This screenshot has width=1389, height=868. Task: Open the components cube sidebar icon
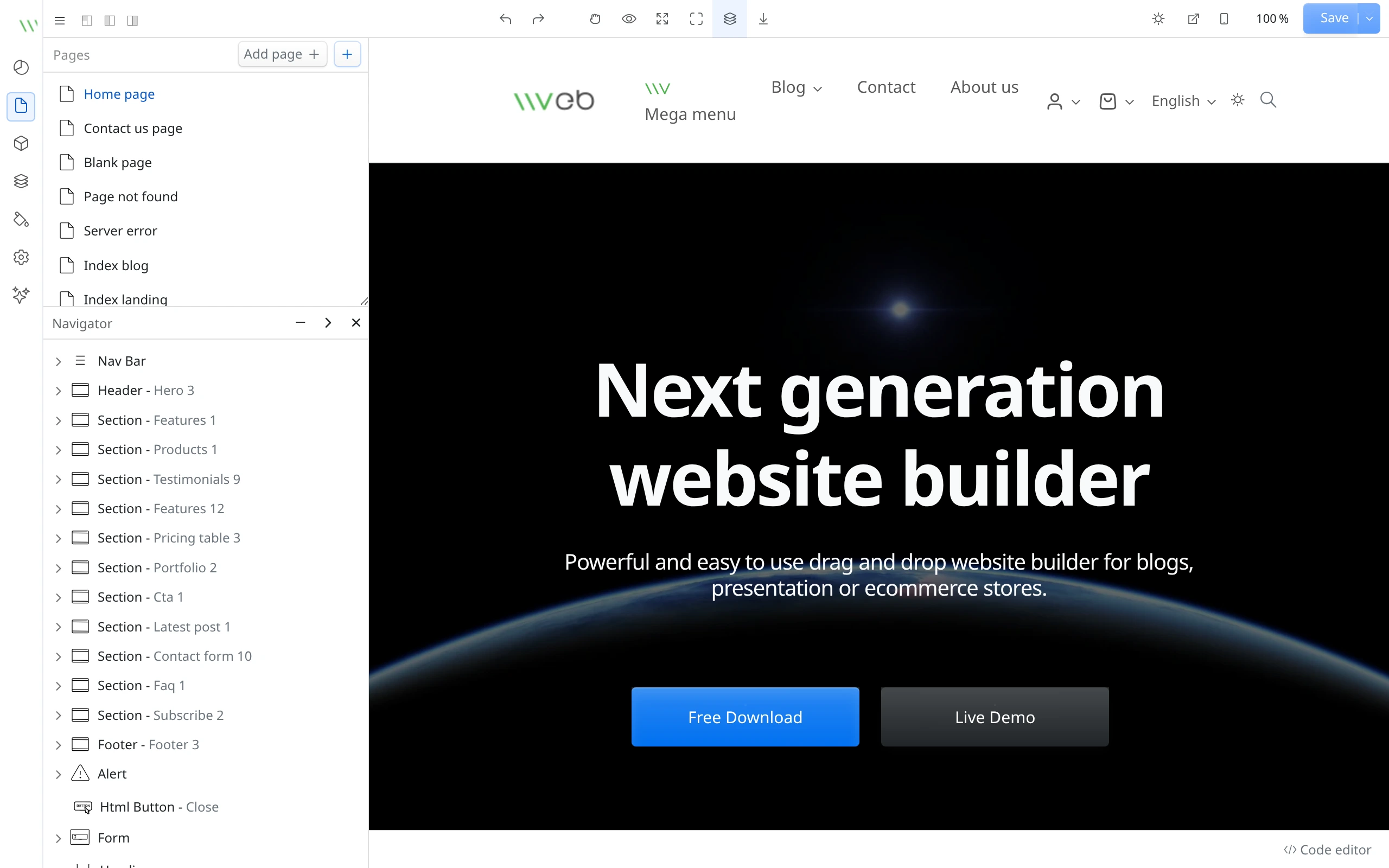[21, 143]
